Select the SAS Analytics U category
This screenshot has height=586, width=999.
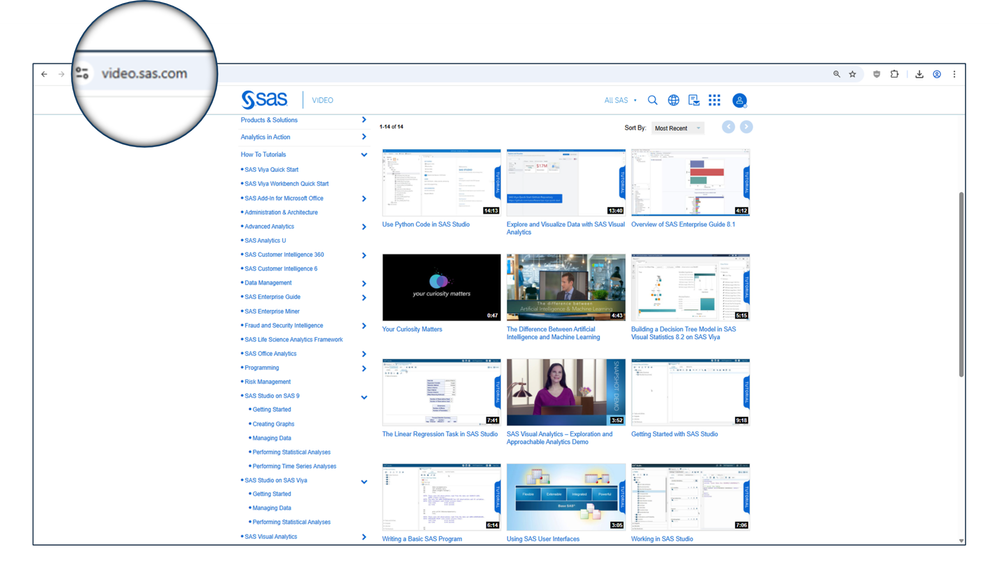pos(265,240)
